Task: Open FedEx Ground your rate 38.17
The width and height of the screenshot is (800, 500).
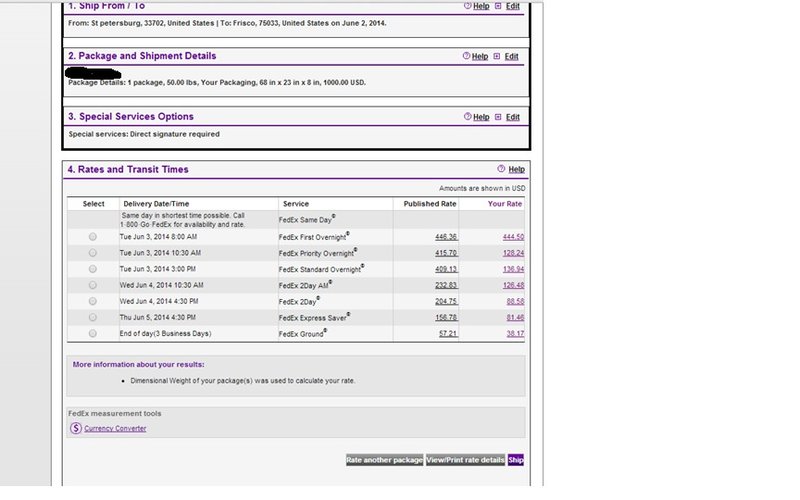Action: click(515, 333)
